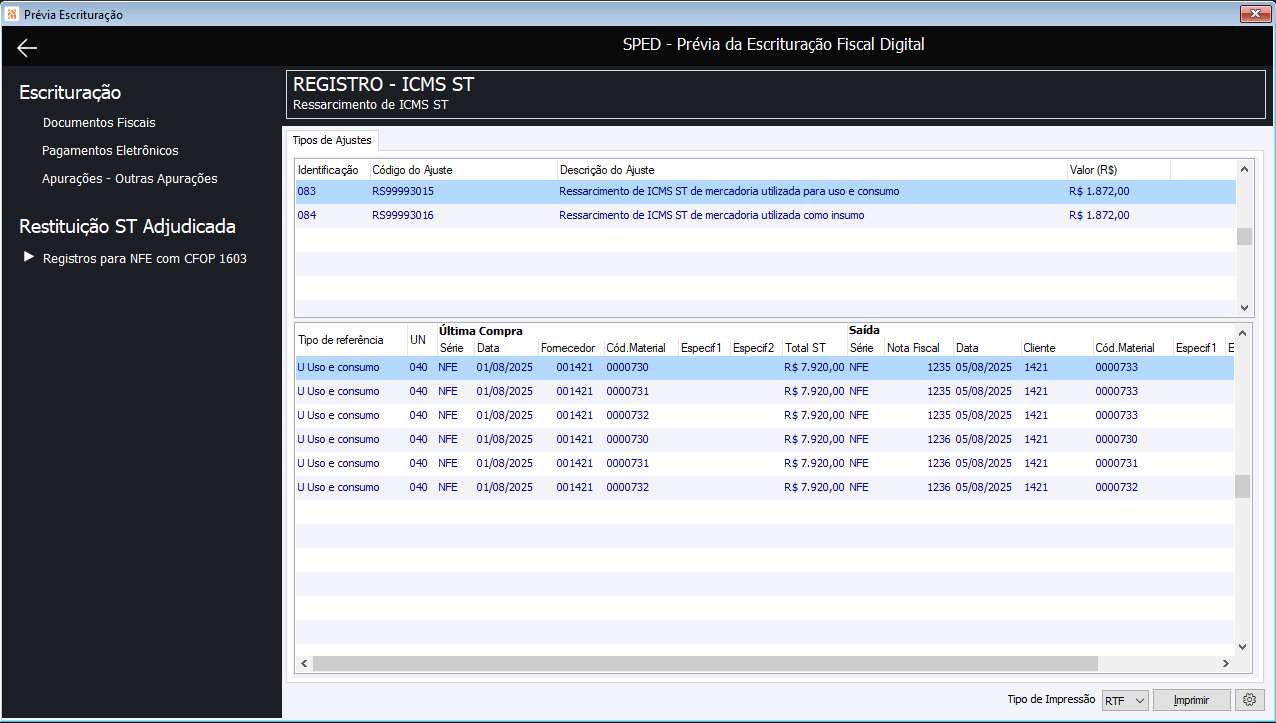Select row with Nota Fiscal 1236 material 0000732

(x=765, y=487)
